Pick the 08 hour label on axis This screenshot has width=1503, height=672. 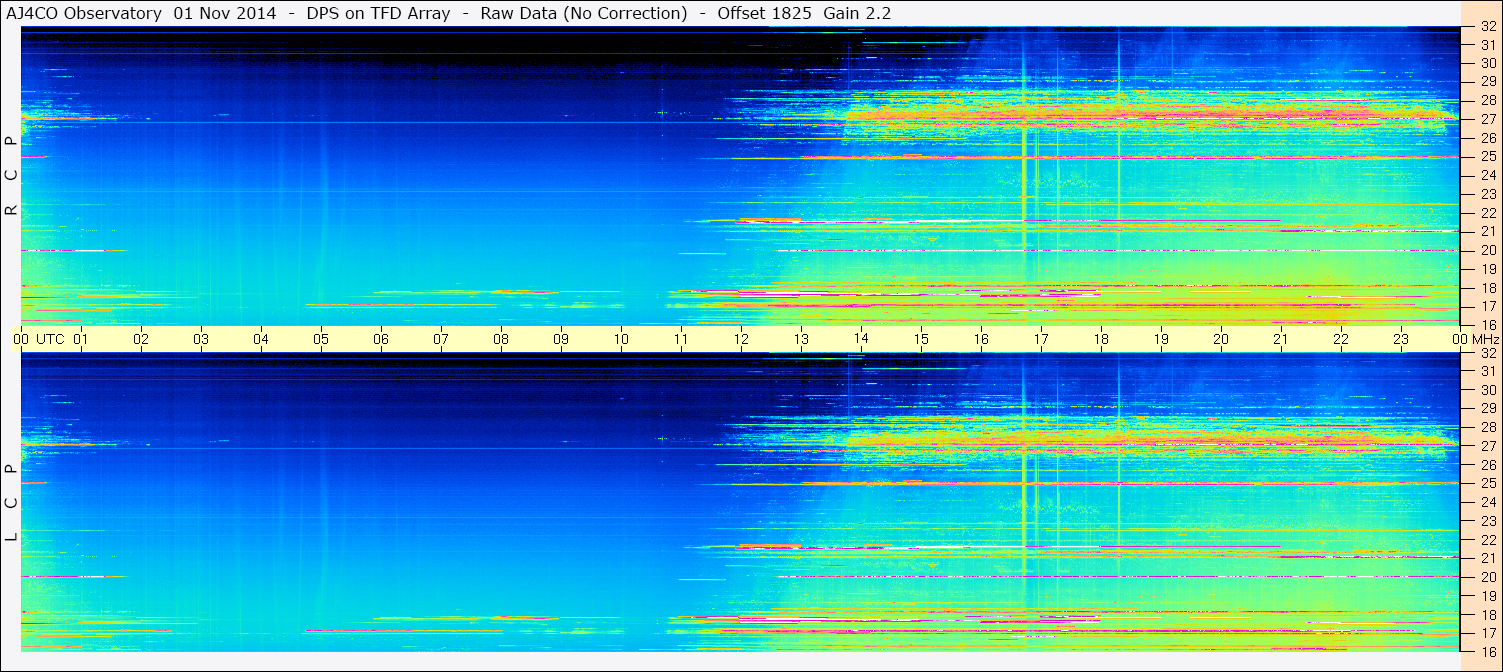[501, 339]
